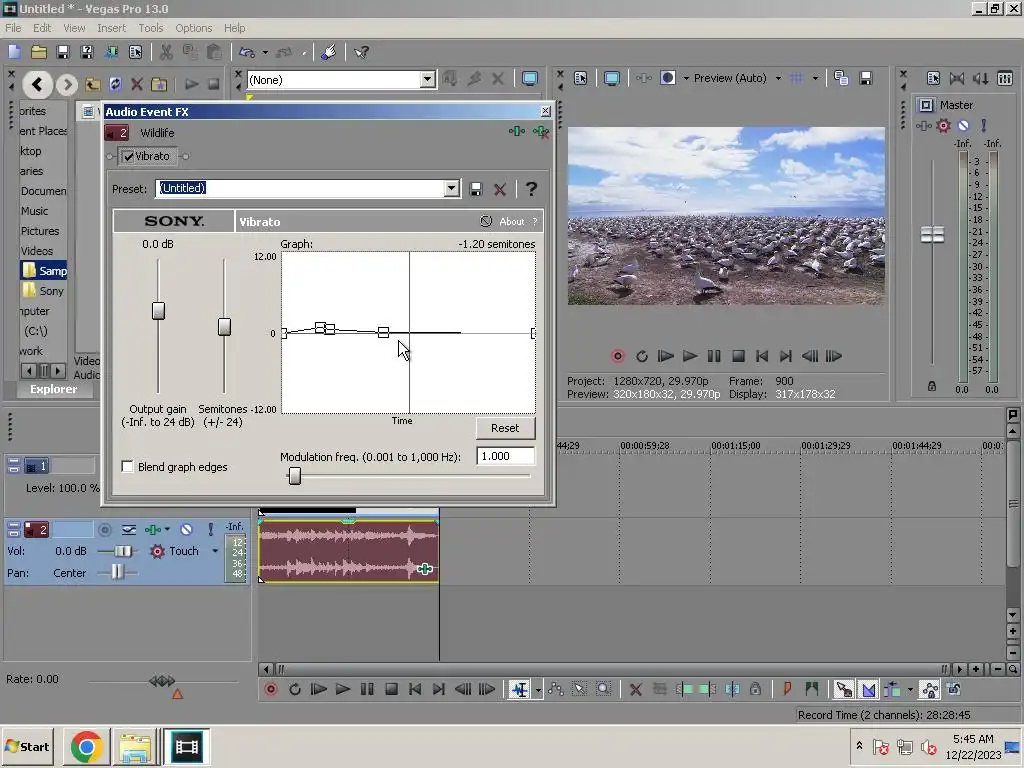Image resolution: width=1024 pixels, height=768 pixels.
Task: Open the File menu
Action: [13, 28]
